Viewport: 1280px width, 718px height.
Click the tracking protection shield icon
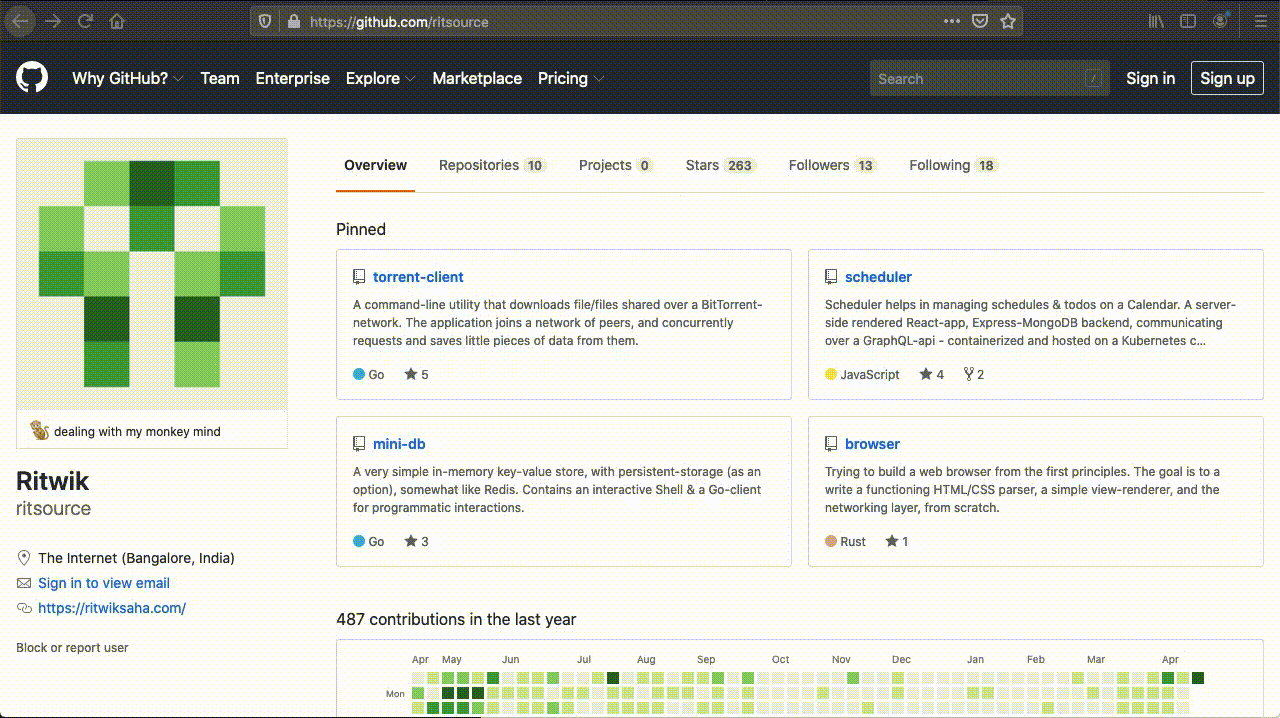pyautogui.click(x=265, y=21)
